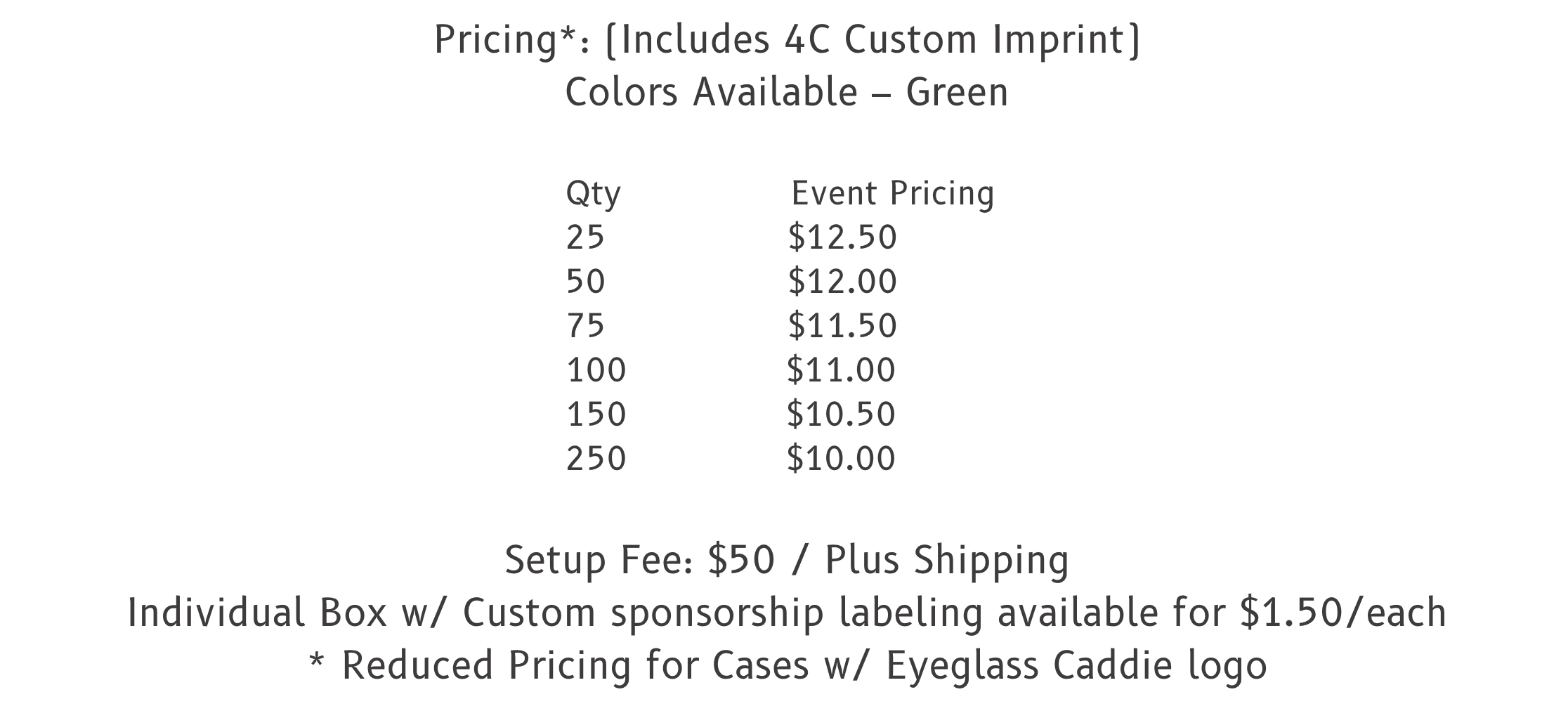This screenshot has width=1568, height=718.
Task: Click the $11.50 price
Action: (842, 326)
